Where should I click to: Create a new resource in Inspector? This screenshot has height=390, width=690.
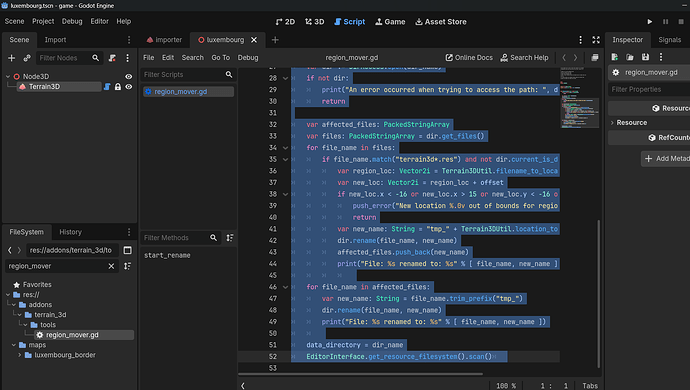[x=615, y=57]
